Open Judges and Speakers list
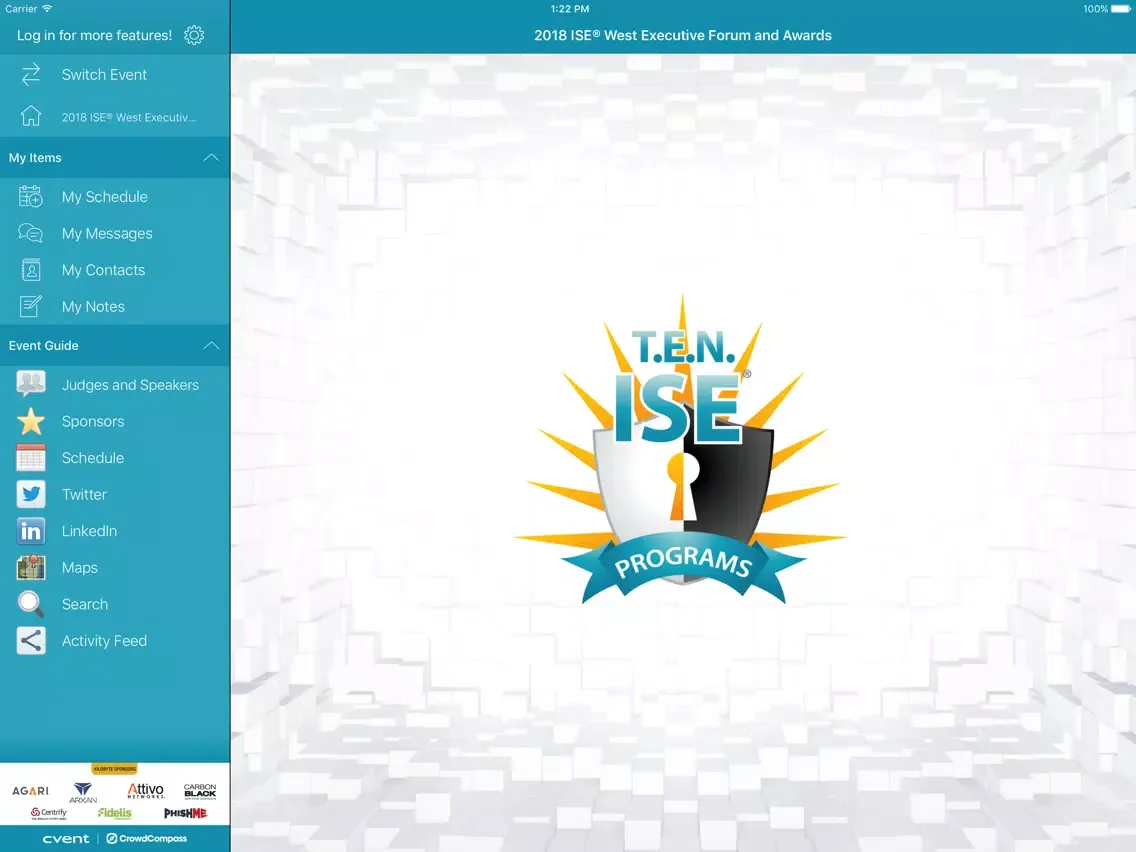 (115, 385)
